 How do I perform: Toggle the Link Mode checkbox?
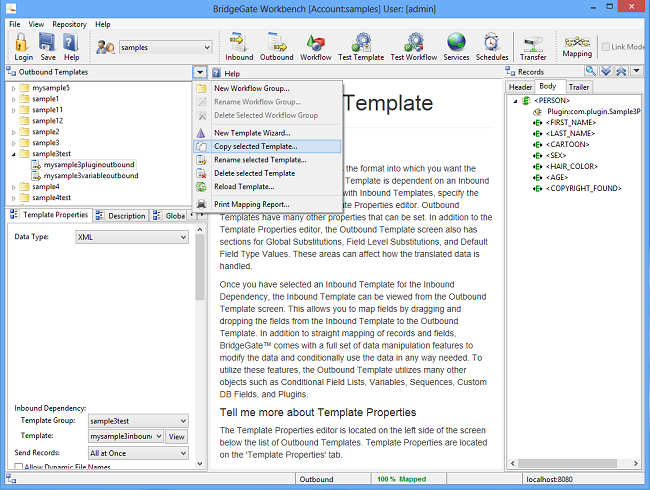606,47
